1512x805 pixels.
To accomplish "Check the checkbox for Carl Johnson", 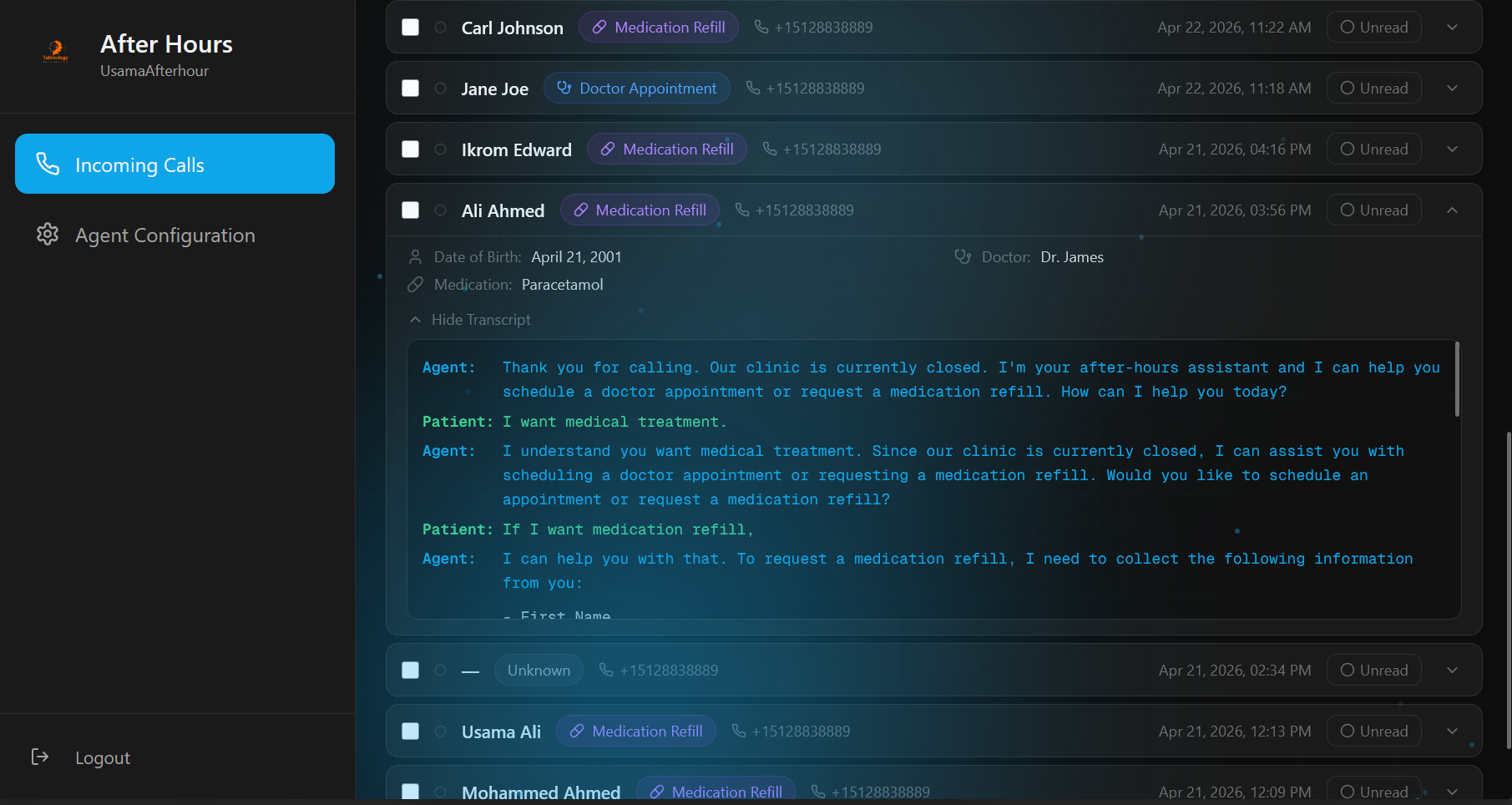I will pos(411,28).
